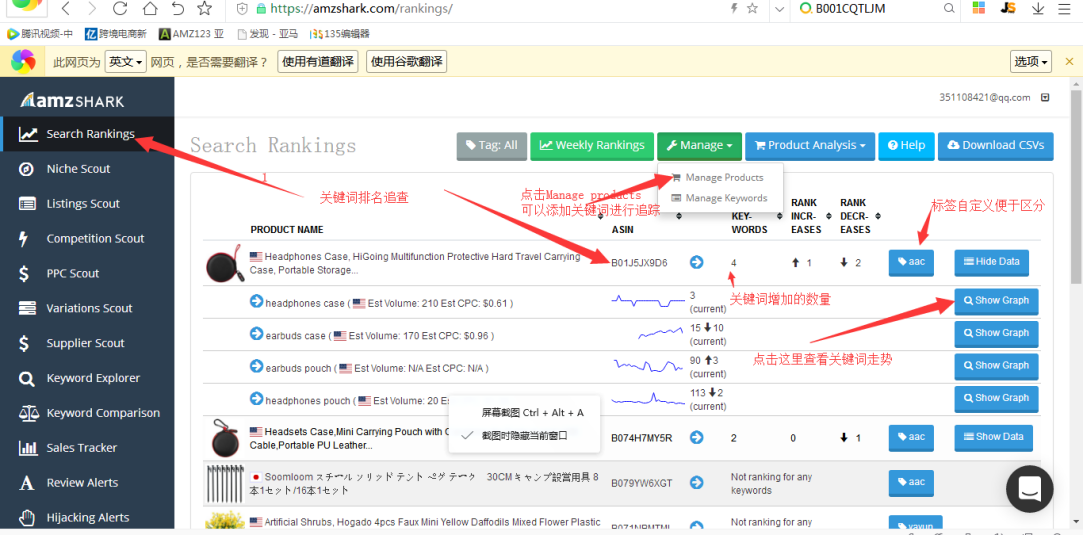Viewport: 1083px width, 536px height.
Task: Click blue arrow next to ASIN B074H7MY5R
Action: pyautogui.click(x=696, y=437)
